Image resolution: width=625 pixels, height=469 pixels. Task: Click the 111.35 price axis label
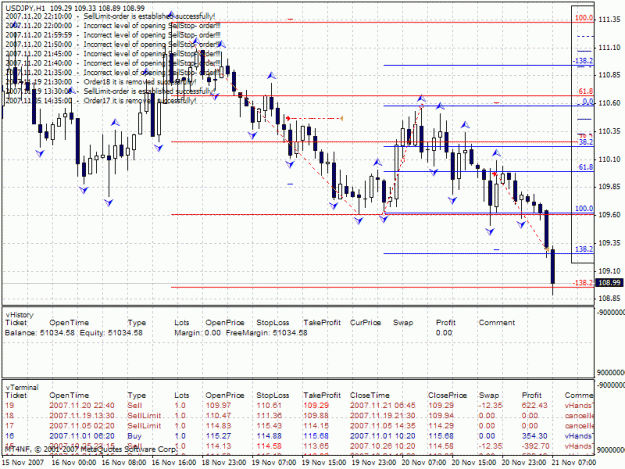609,19
